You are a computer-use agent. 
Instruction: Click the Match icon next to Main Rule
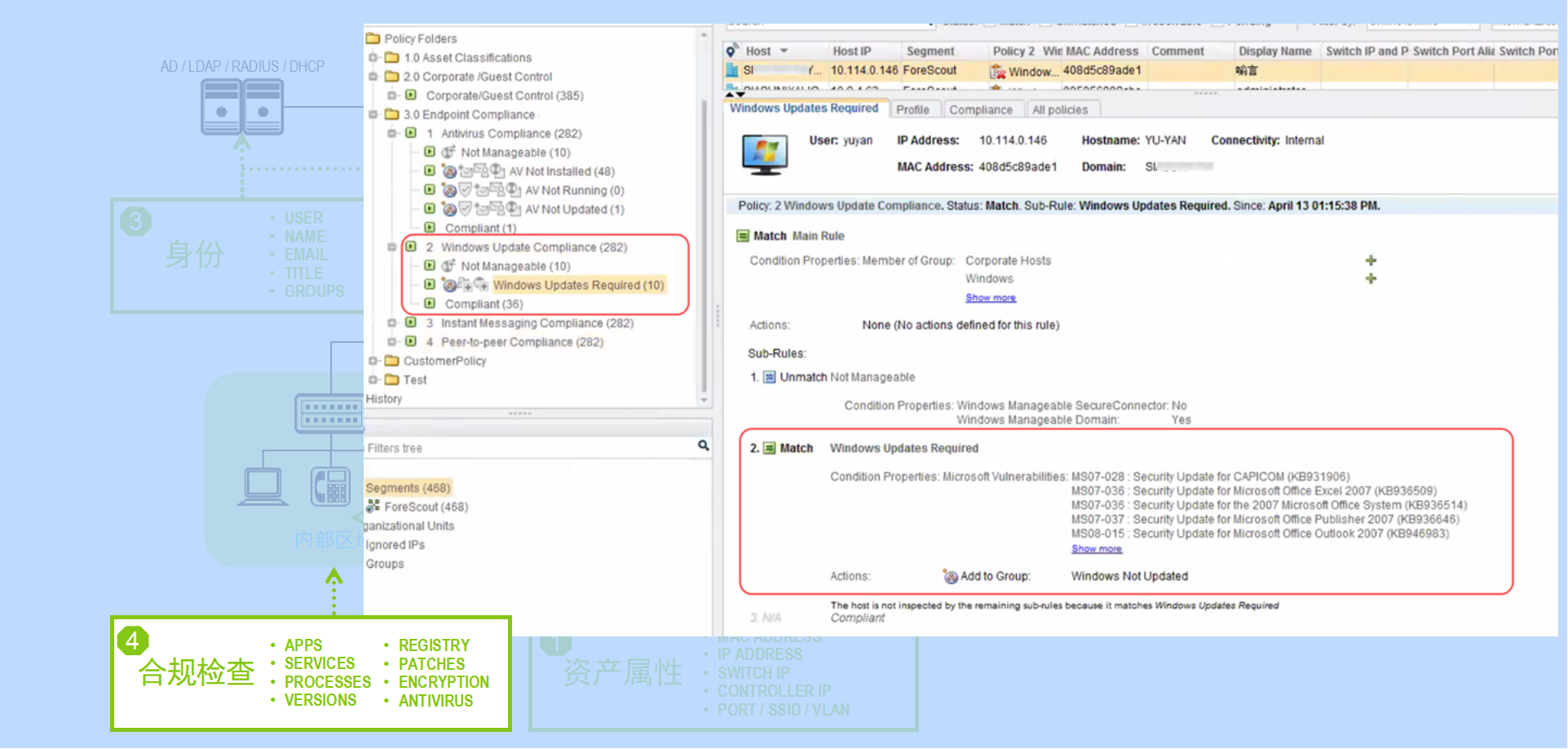(743, 236)
